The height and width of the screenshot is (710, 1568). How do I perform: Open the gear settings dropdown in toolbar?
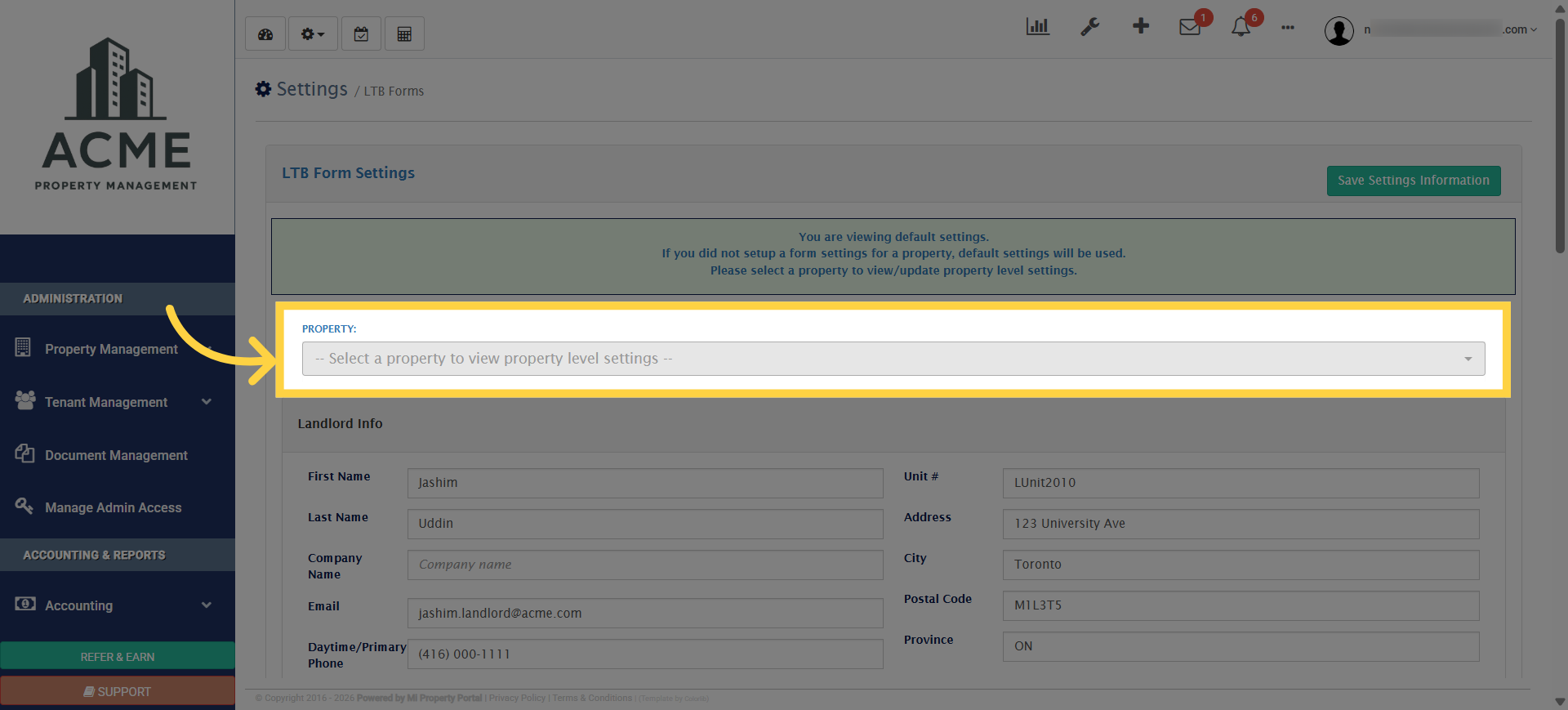(x=313, y=34)
